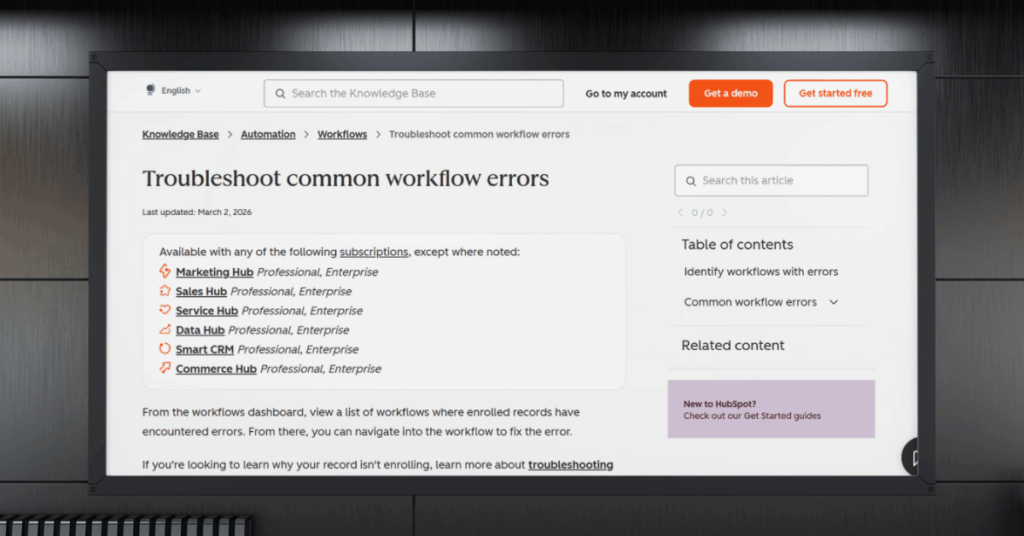Click the Get a demo button

coord(730,93)
